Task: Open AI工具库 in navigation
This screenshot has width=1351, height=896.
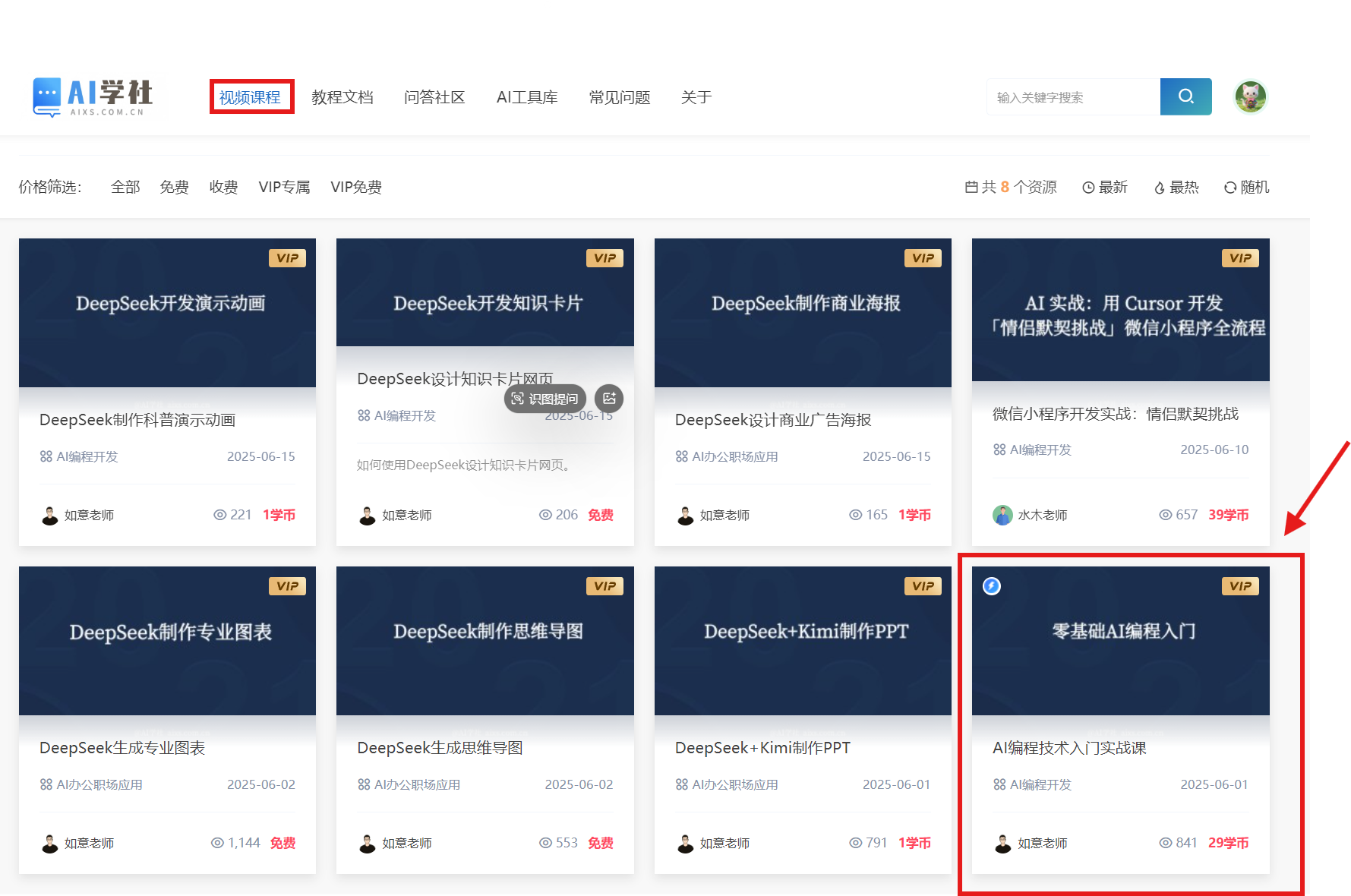Action: tap(527, 97)
